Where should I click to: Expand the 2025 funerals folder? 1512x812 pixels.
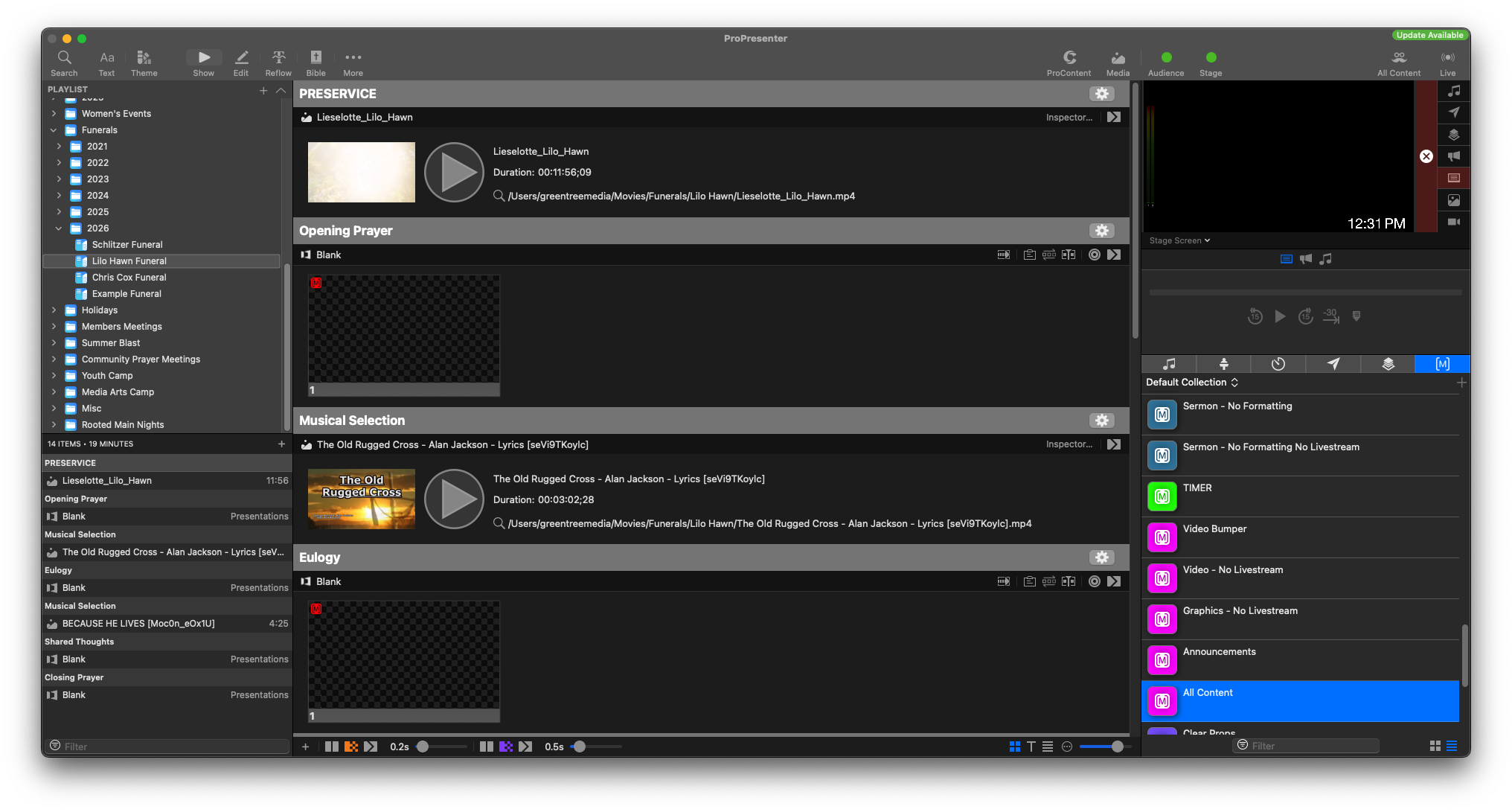[x=60, y=212]
